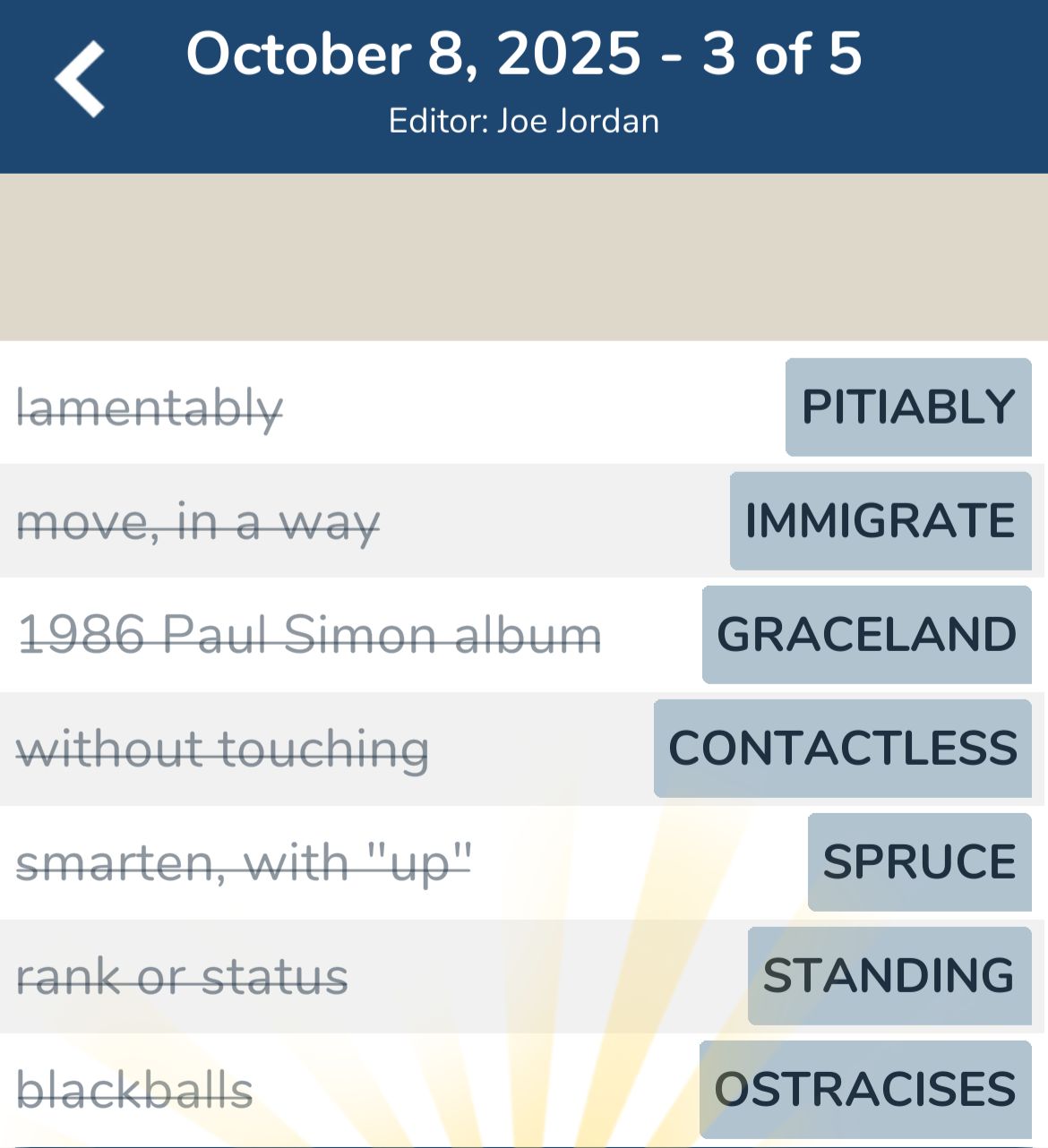
Task: Click the 'Editor: Joe Jordan' subtitle
Action: tap(524, 121)
